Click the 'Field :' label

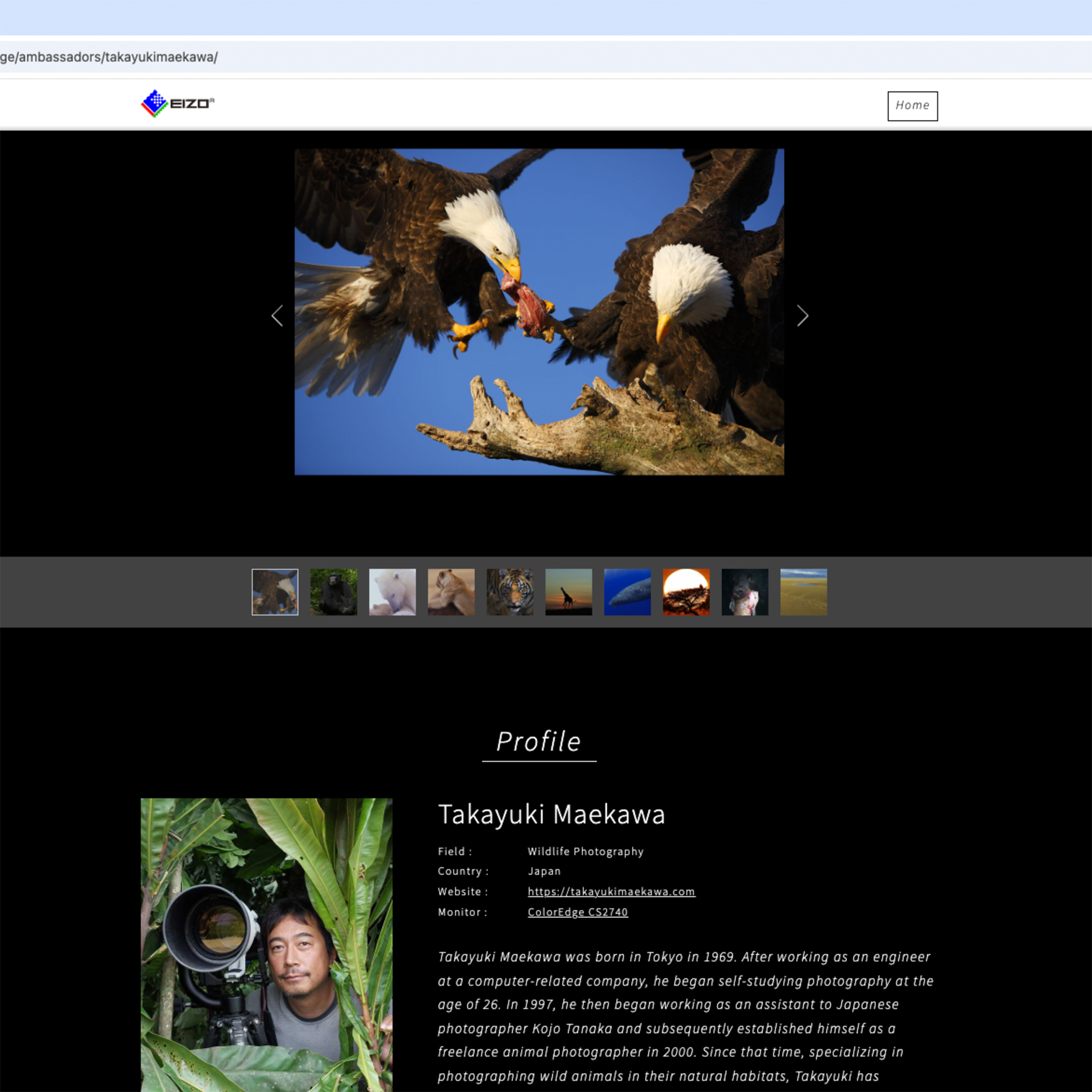click(x=454, y=851)
